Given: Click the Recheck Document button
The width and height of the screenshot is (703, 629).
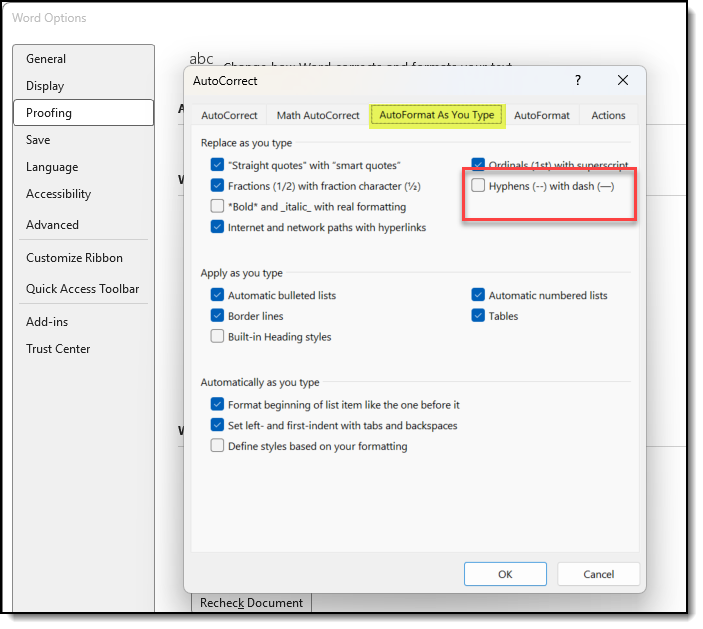Looking at the screenshot, I should (x=251, y=603).
